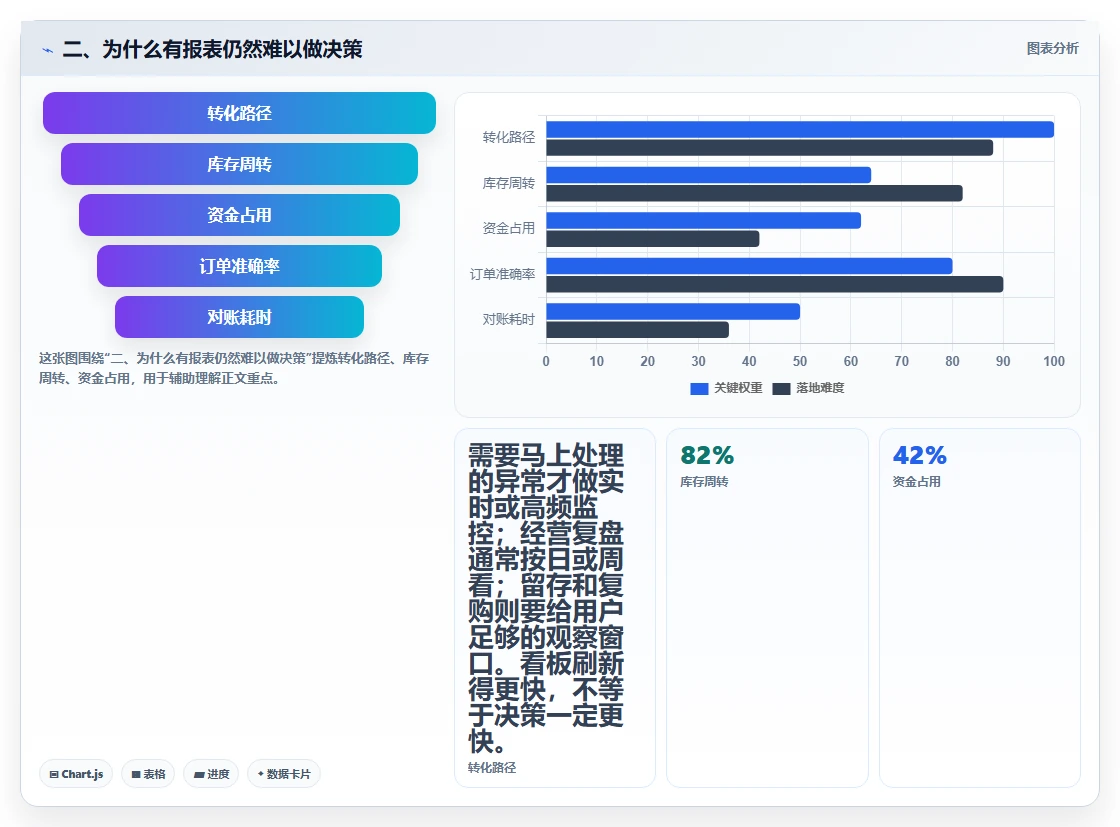Click the Chart.js tag chip
The image size is (1120, 827).
pyautogui.click(x=76, y=774)
